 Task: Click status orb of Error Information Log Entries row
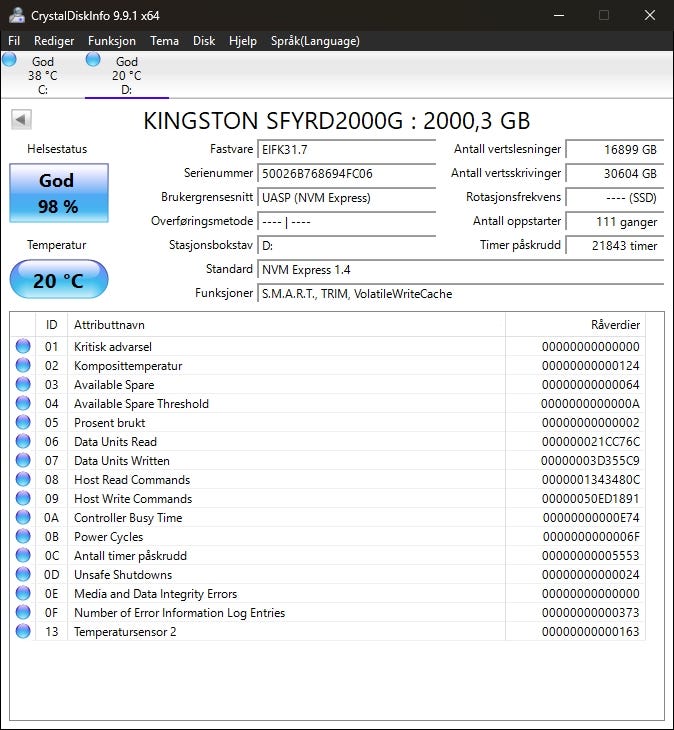[x=23, y=612]
